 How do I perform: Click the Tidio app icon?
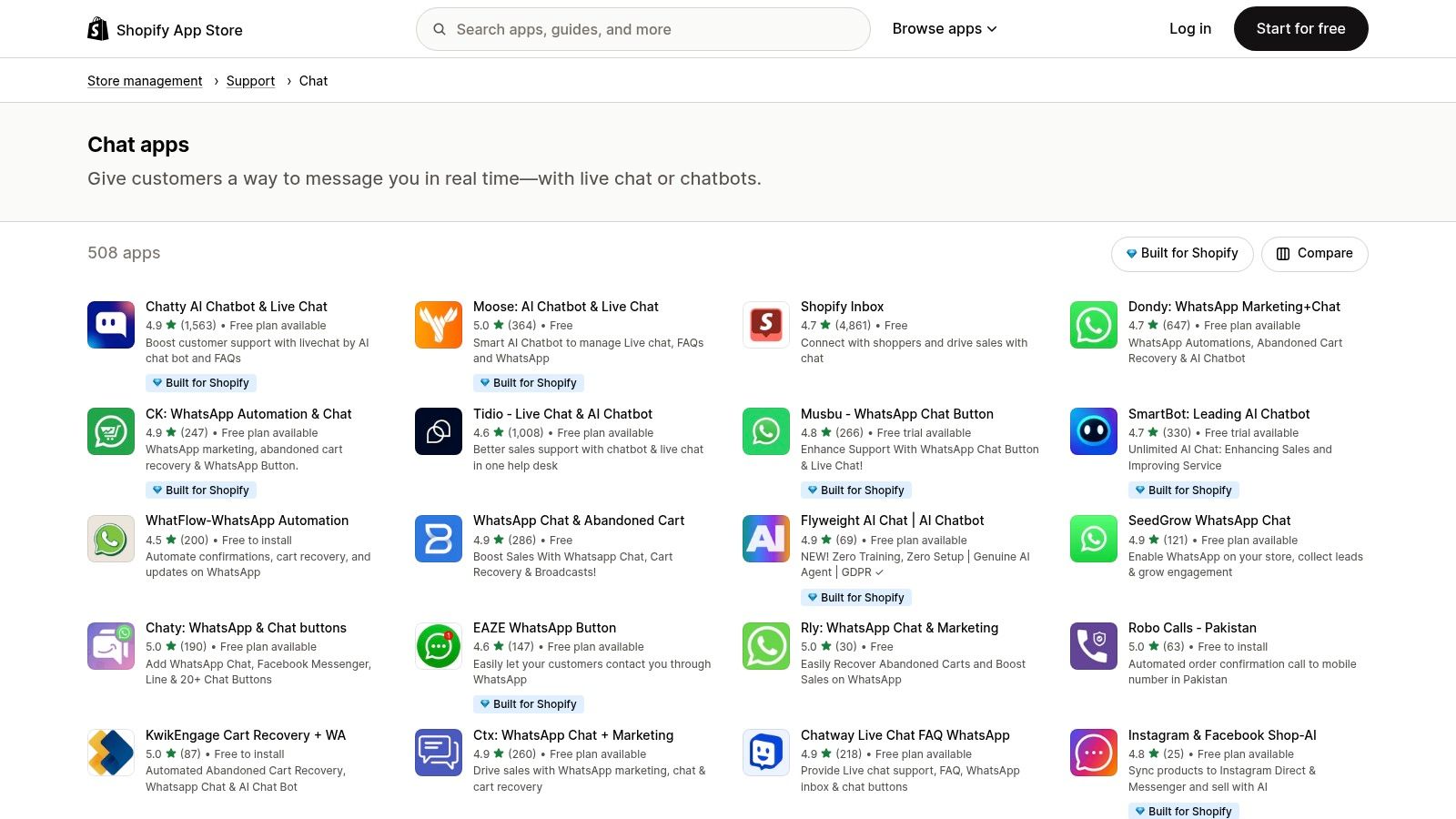438,431
